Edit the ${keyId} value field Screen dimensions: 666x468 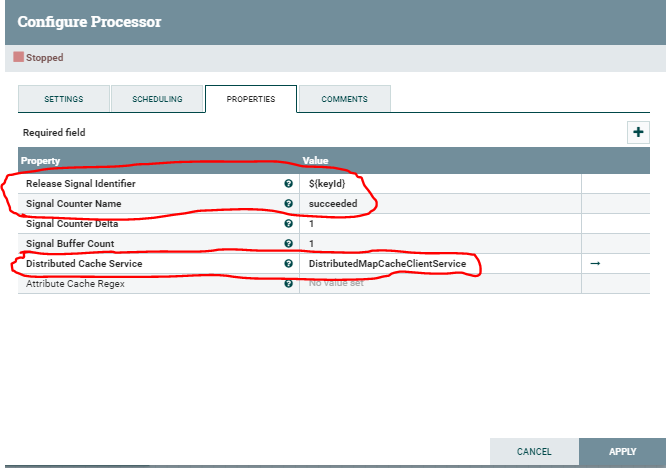pyautogui.click(x=440, y=183)
